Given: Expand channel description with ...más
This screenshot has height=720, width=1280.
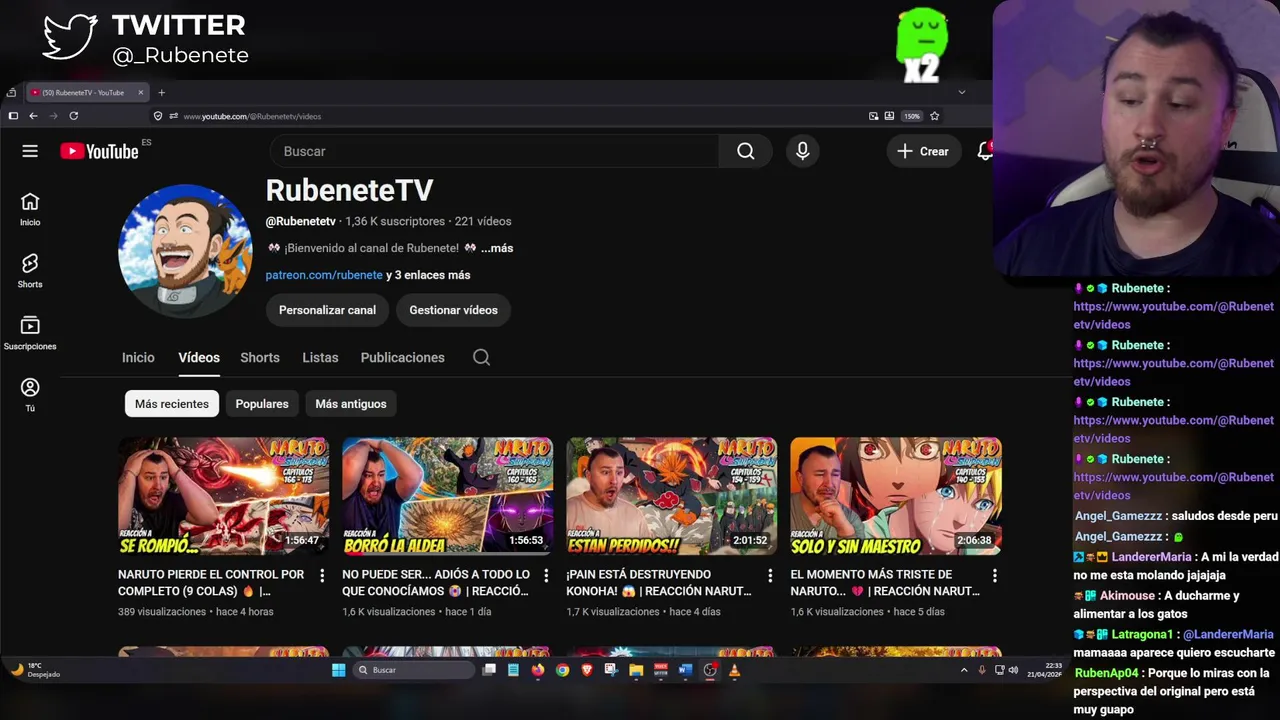Looking at the screenshot, I should 497,248.
